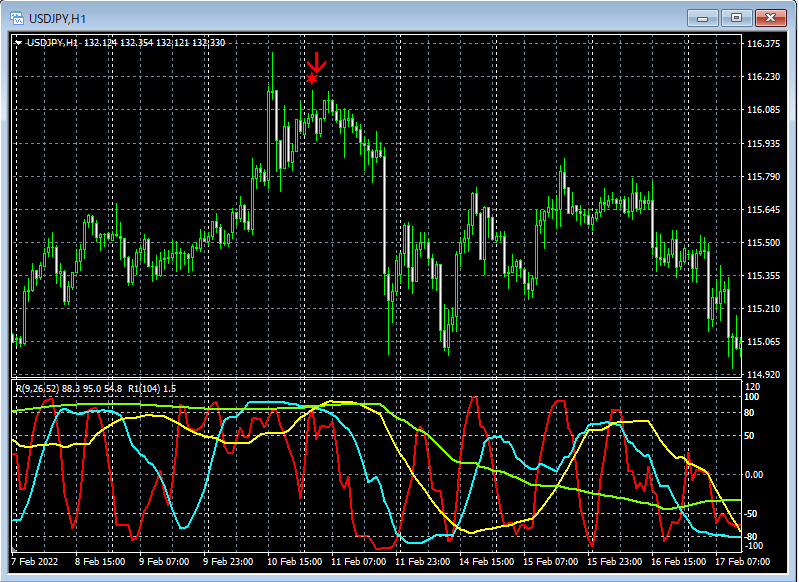The image size is (799, 582).
Task: Expand the one-click trading arrow beside USDJPY,H1
Action: (18, 43)
